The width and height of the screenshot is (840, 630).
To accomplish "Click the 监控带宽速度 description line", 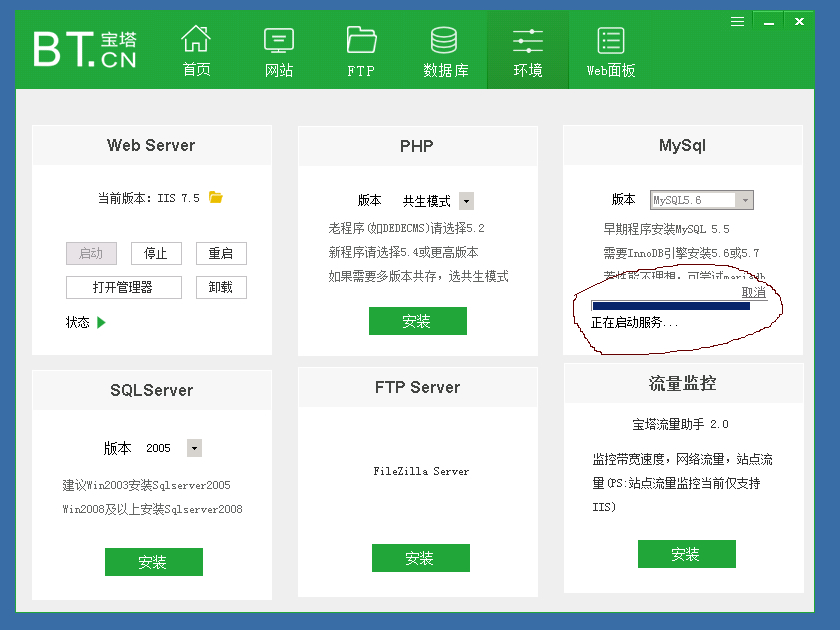I will 682,459.
